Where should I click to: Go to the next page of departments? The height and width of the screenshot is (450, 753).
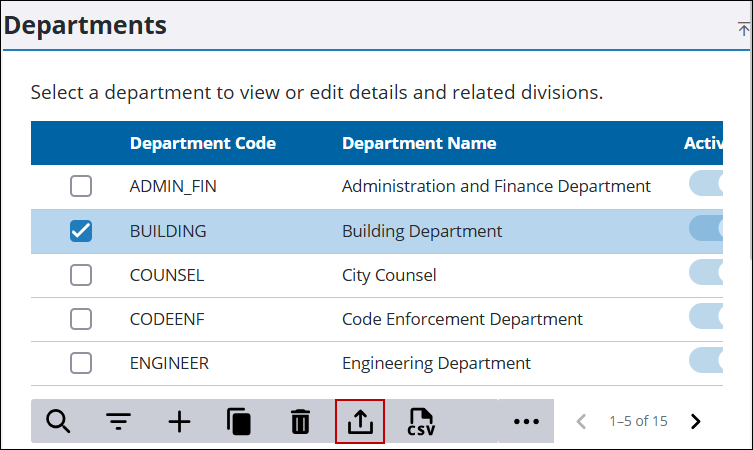tap(695, 421)
